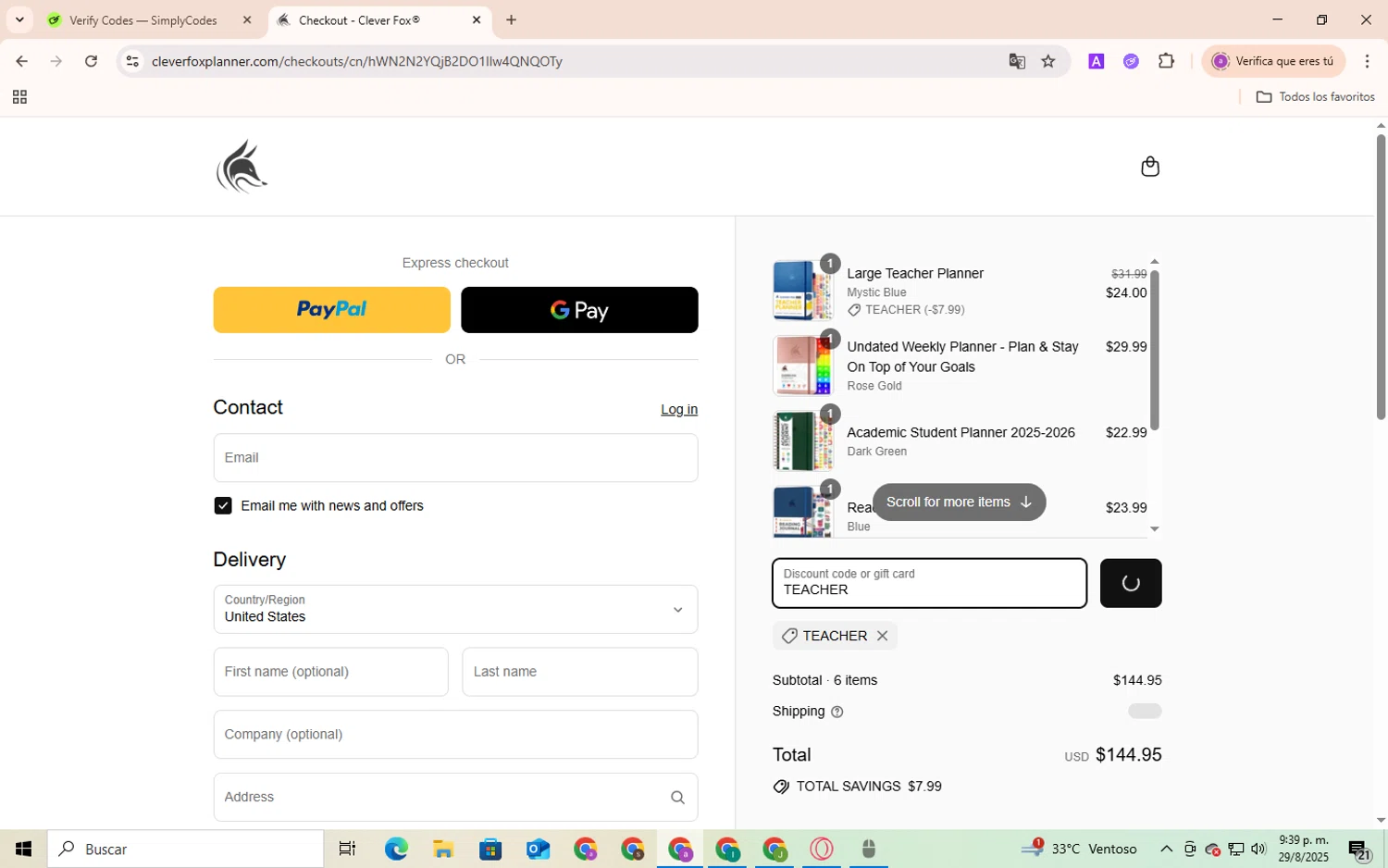Click the volume speaker tray icon
Screen dimensions: 1388x868
[x=1258, y=849]
